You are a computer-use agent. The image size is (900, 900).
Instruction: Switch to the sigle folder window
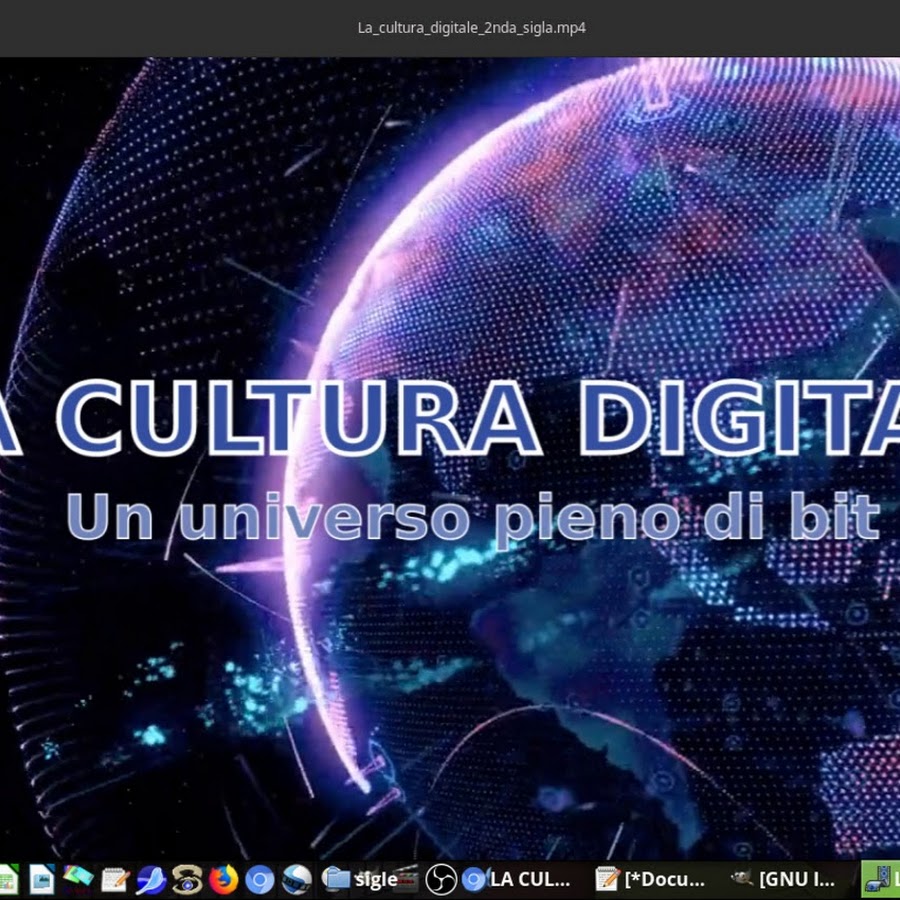[x=360, y=880]
